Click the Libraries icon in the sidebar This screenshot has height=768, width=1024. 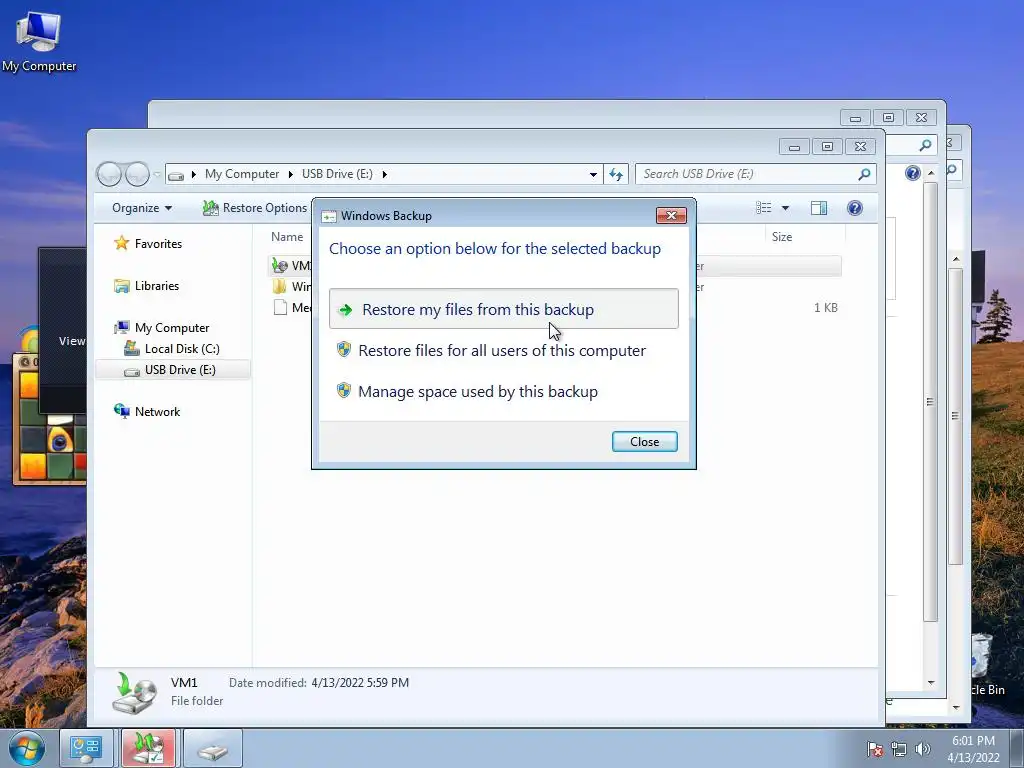[x=121, y=286]
